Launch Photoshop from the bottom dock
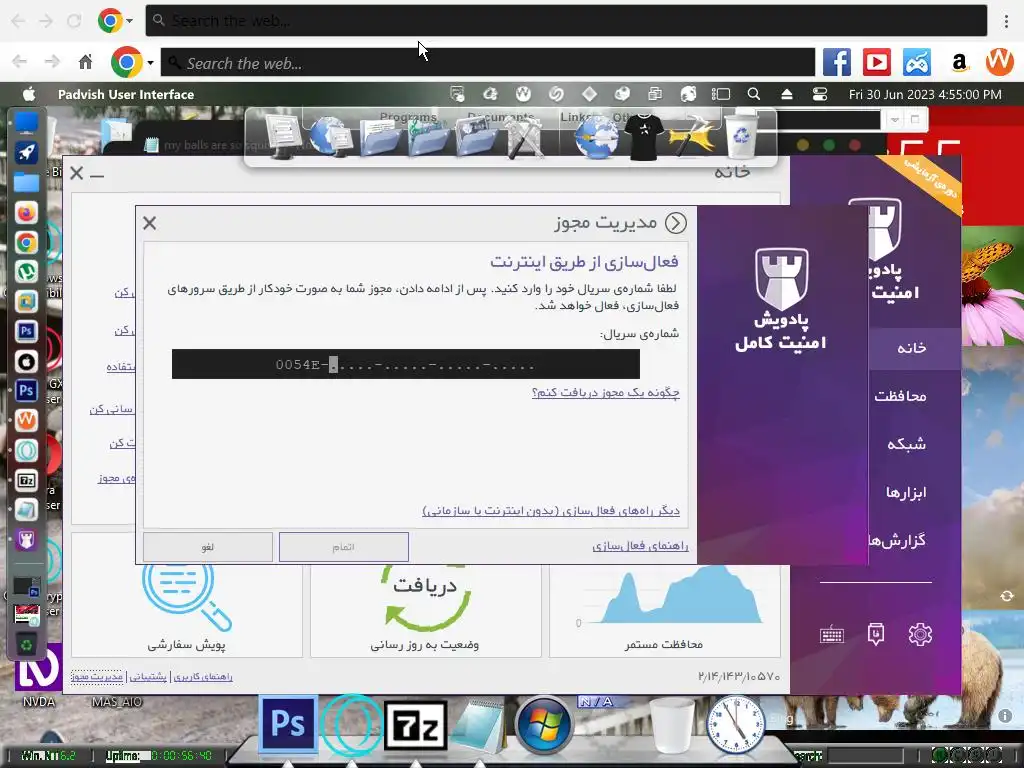 287,724
